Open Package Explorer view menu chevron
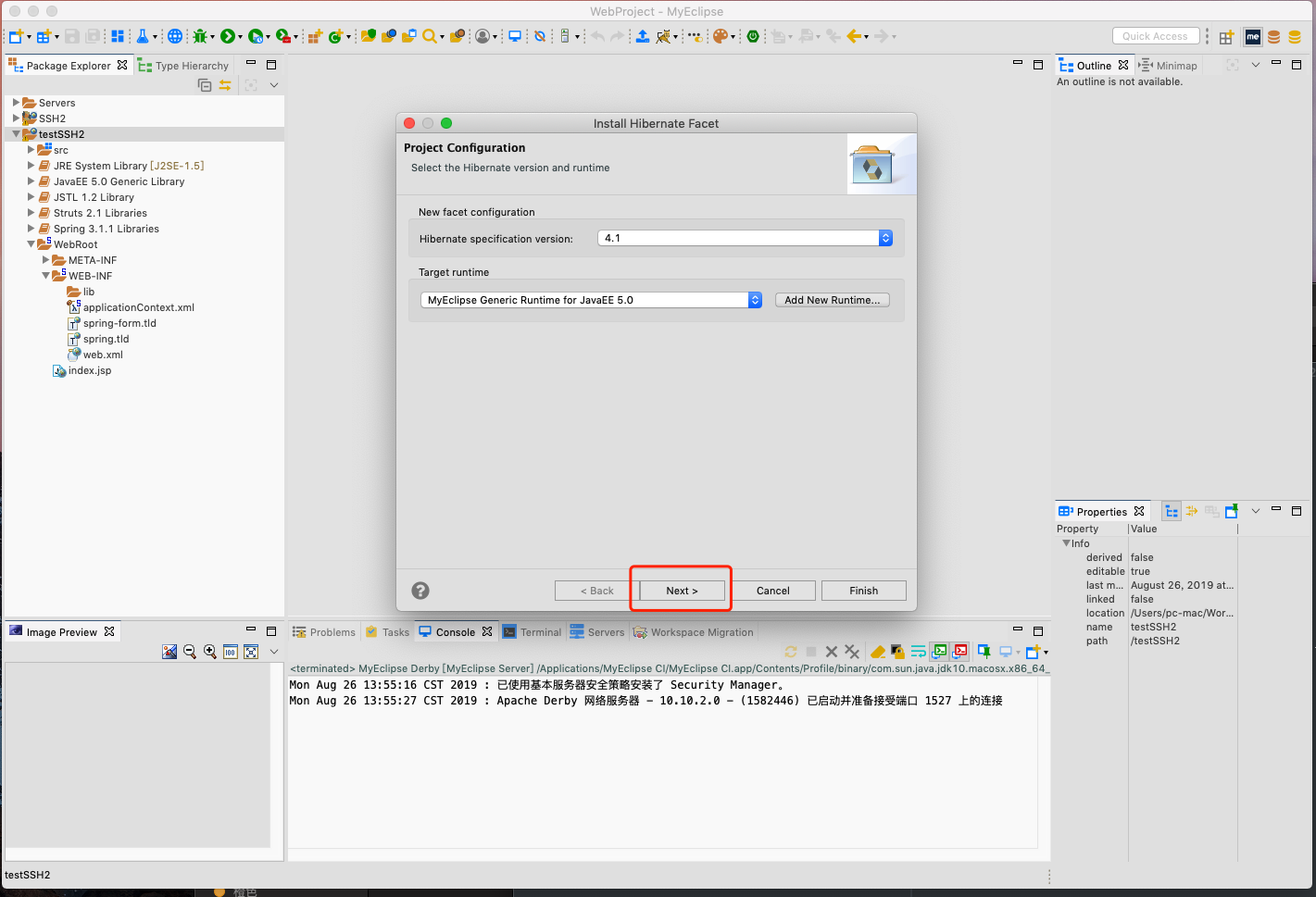Screen dimensions: 1316x897 click(274, 85)
